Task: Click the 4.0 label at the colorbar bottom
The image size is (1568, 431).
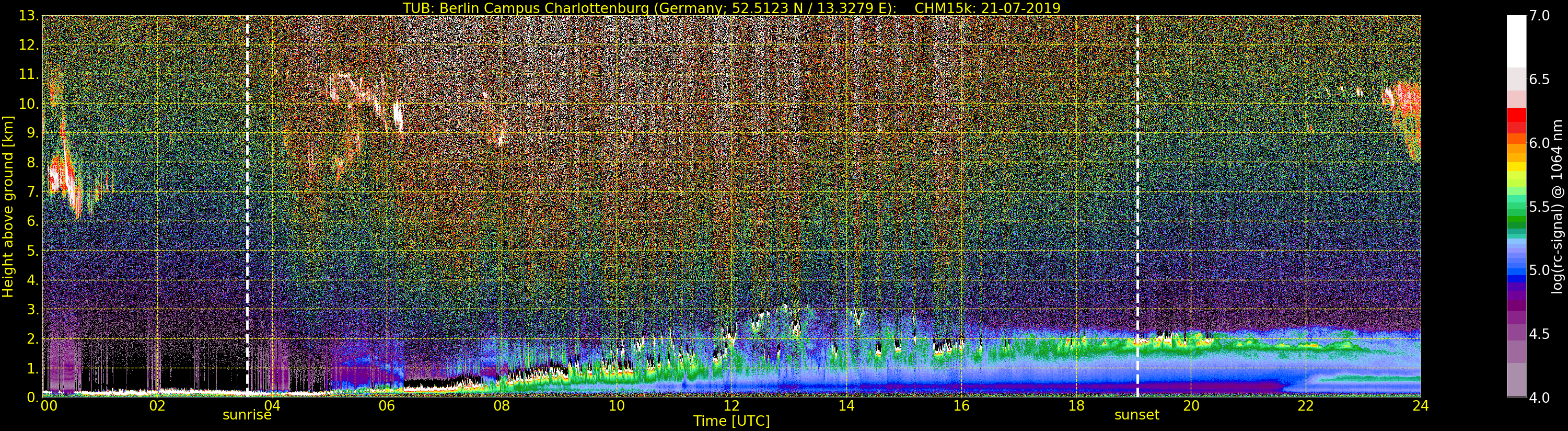Action: pos(1539,398)
